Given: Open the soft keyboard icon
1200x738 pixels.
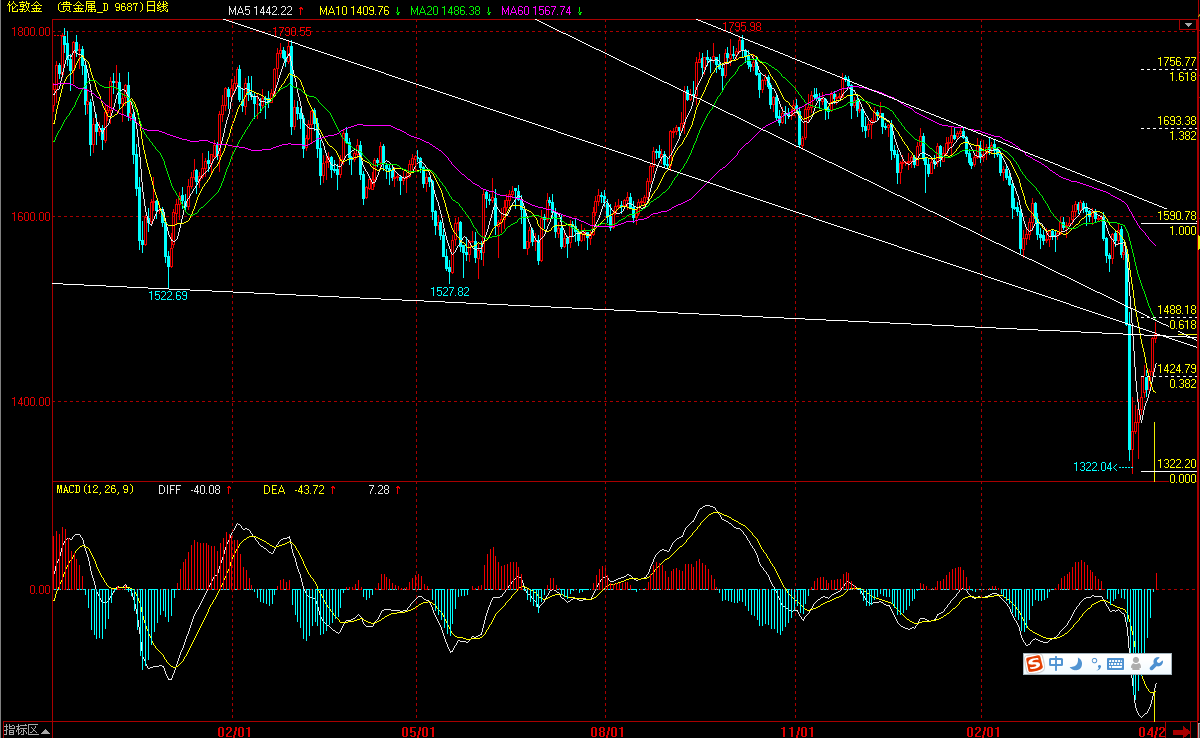Looking at the screenshot, I should (1116, 664).
